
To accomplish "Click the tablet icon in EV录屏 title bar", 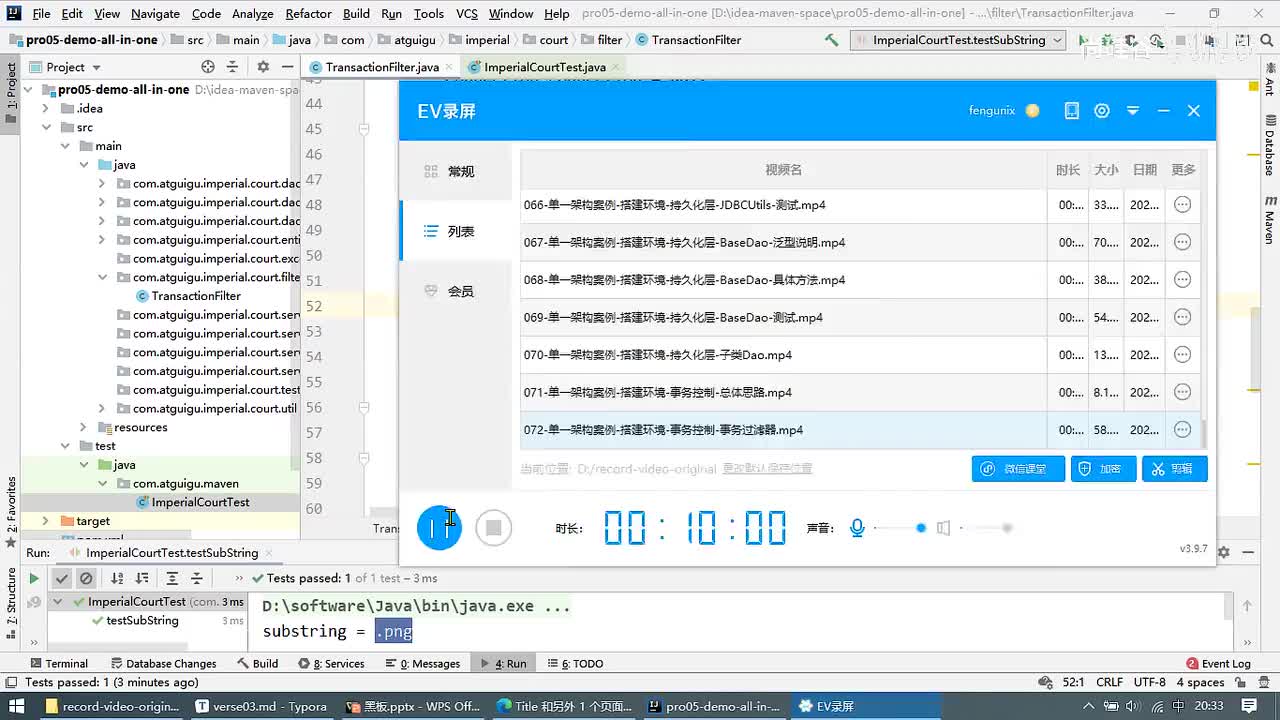I will click(x=1072, y=111).
